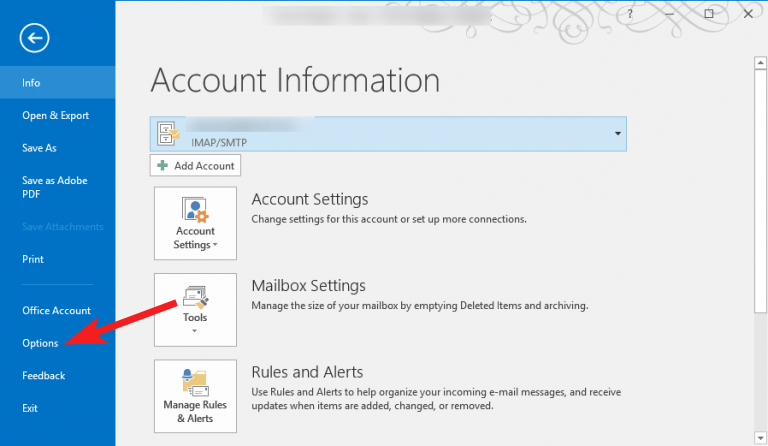The width and height of the screenshot is (768, 446).
Task: Click the IMAP/SMTP account mailbox icon
Action: point(168,134)
